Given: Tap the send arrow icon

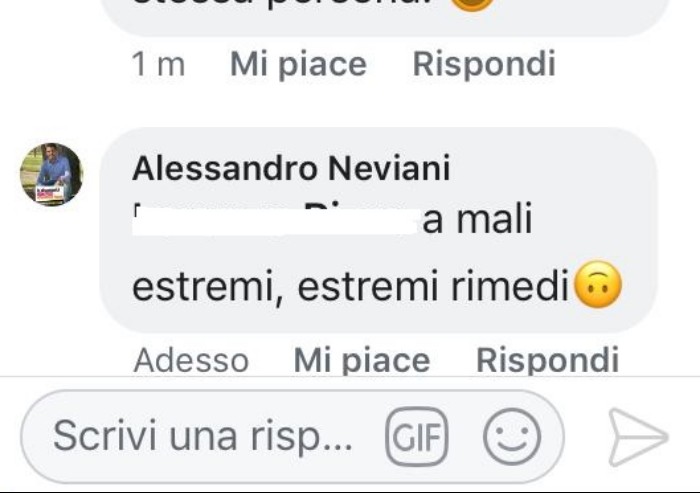Looking at the screenshot, I should [638, 437].
